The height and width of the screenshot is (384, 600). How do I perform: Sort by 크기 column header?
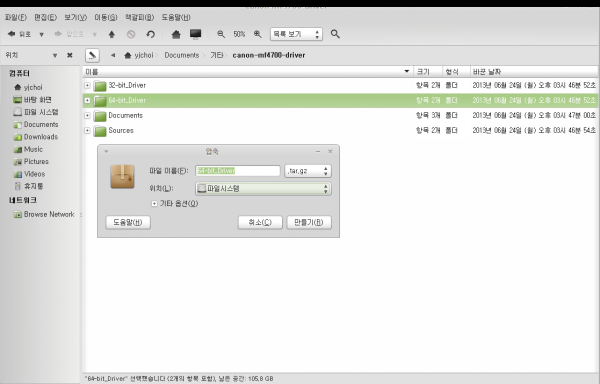pyautogui.click(x=428, y=72)
